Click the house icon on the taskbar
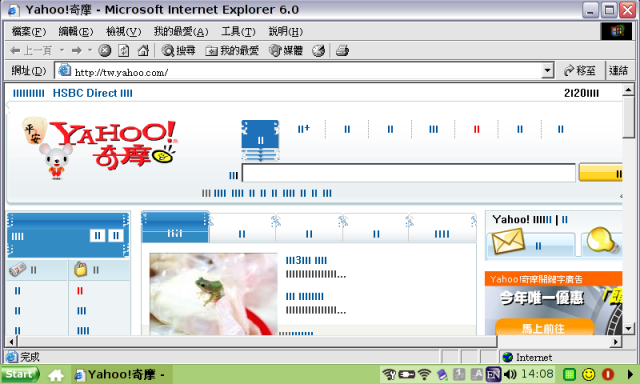Image resolution: width=640 pixels, height=384 pixels. [x=56, y=375]
